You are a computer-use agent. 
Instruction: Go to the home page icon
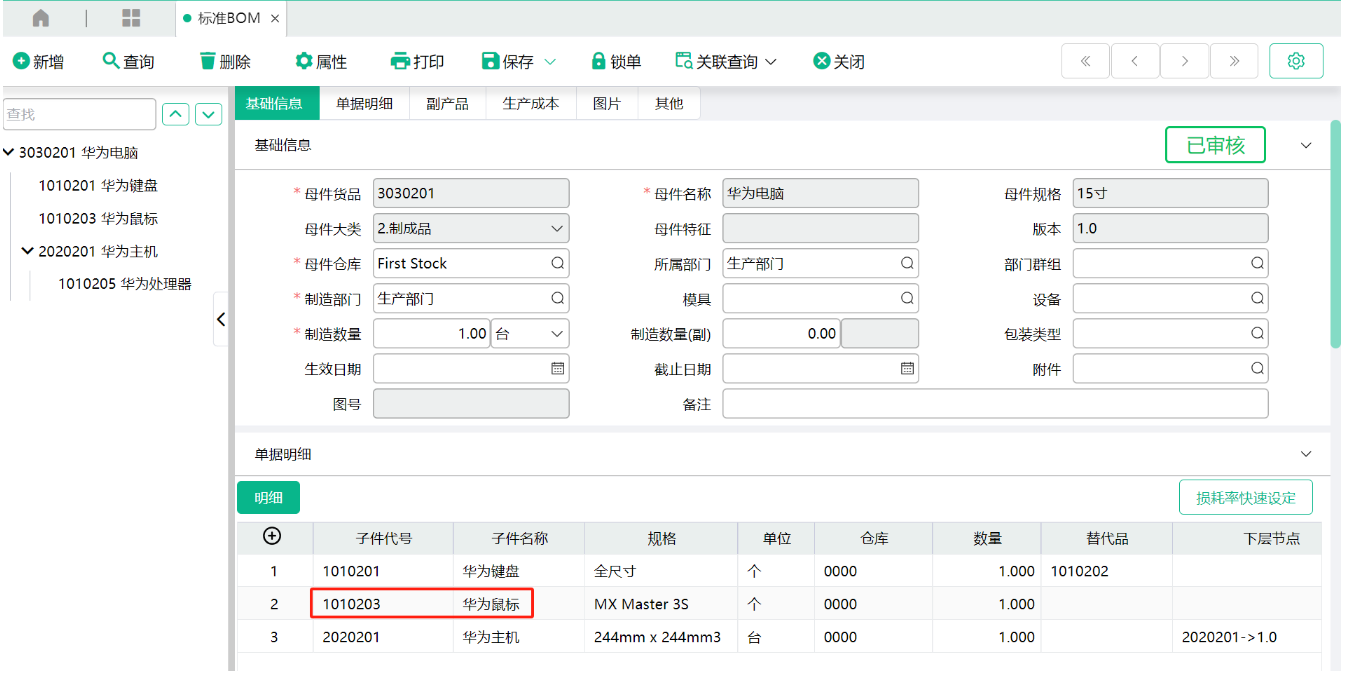pos(40,18)
